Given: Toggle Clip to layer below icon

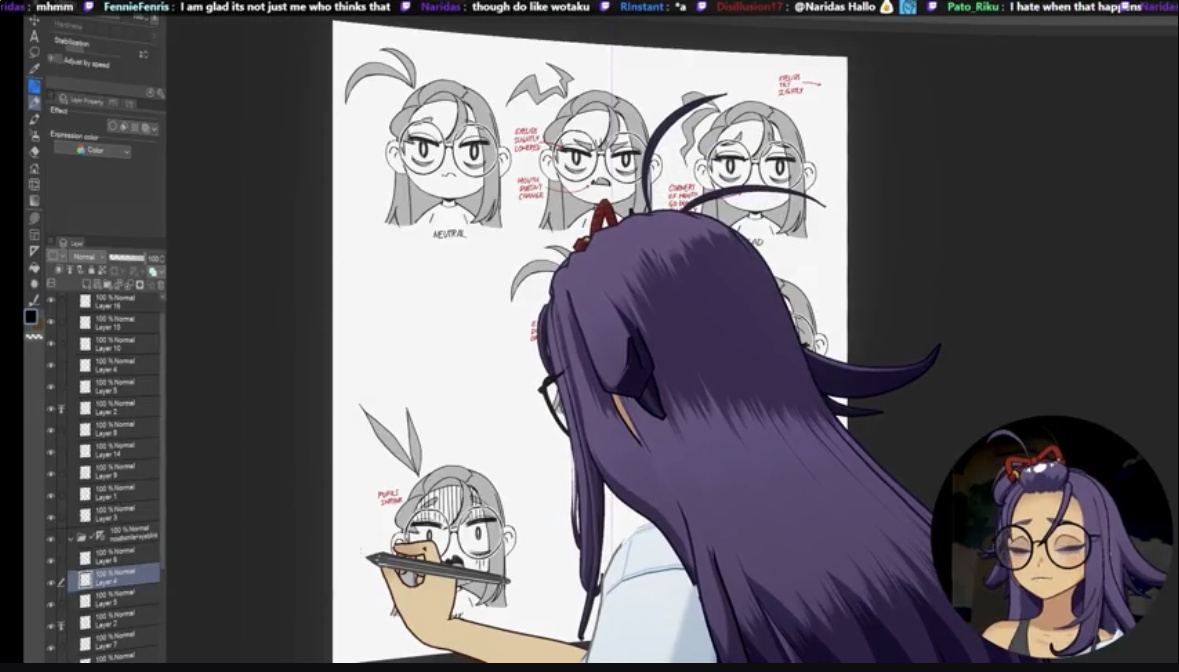Looking at the screenshot, I should coord(59,271).
